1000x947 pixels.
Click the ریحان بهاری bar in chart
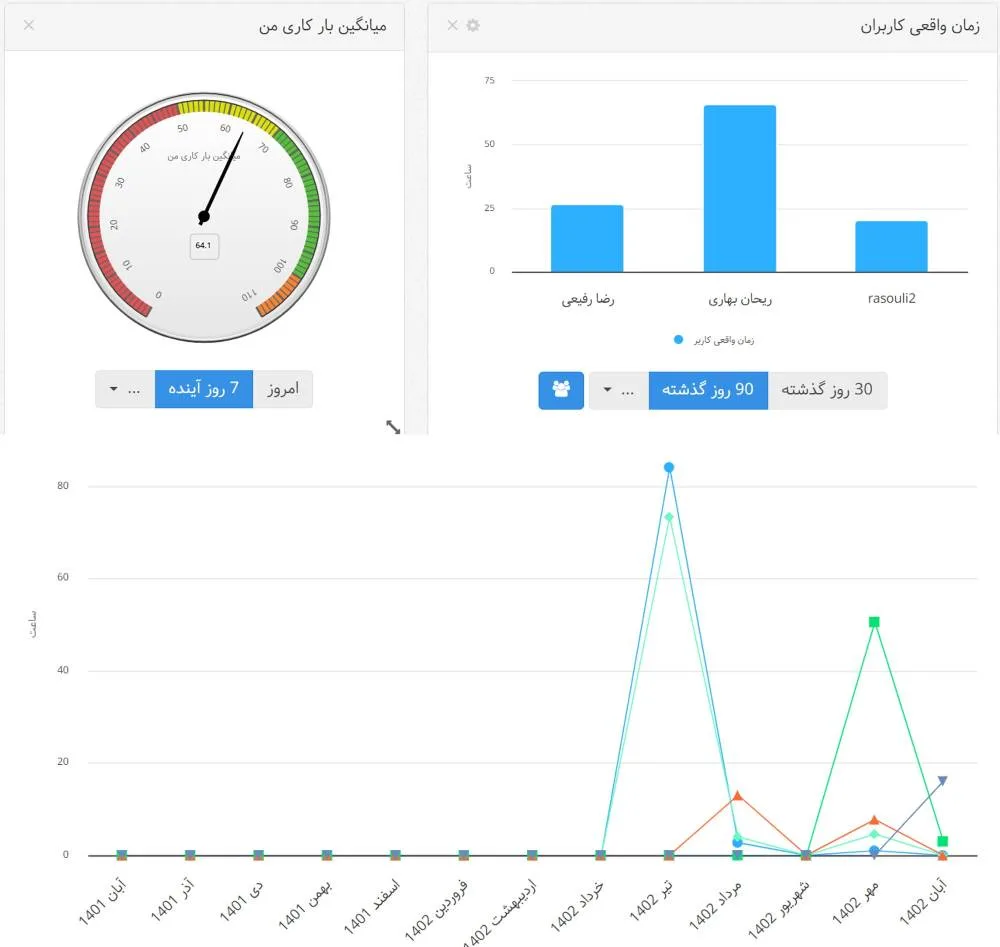coord(739,188)
